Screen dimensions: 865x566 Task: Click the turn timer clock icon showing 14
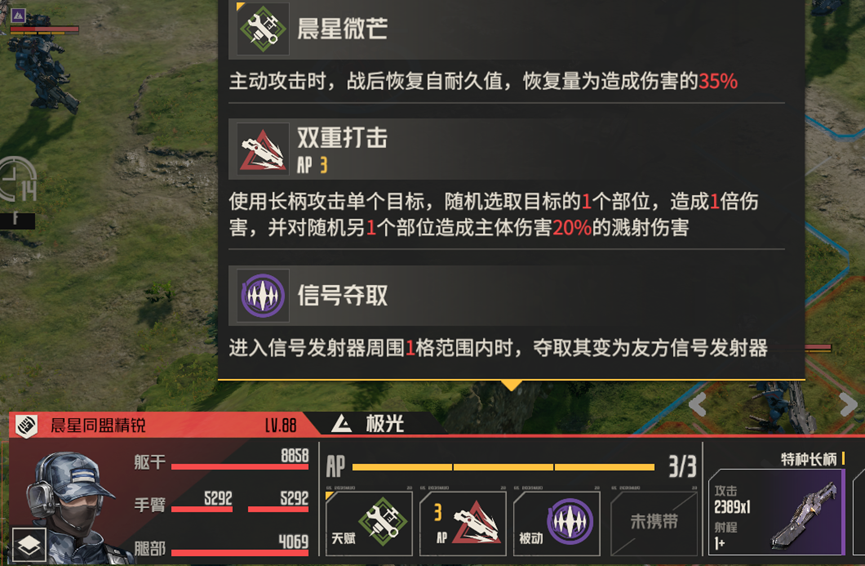[x=18, y=181]
